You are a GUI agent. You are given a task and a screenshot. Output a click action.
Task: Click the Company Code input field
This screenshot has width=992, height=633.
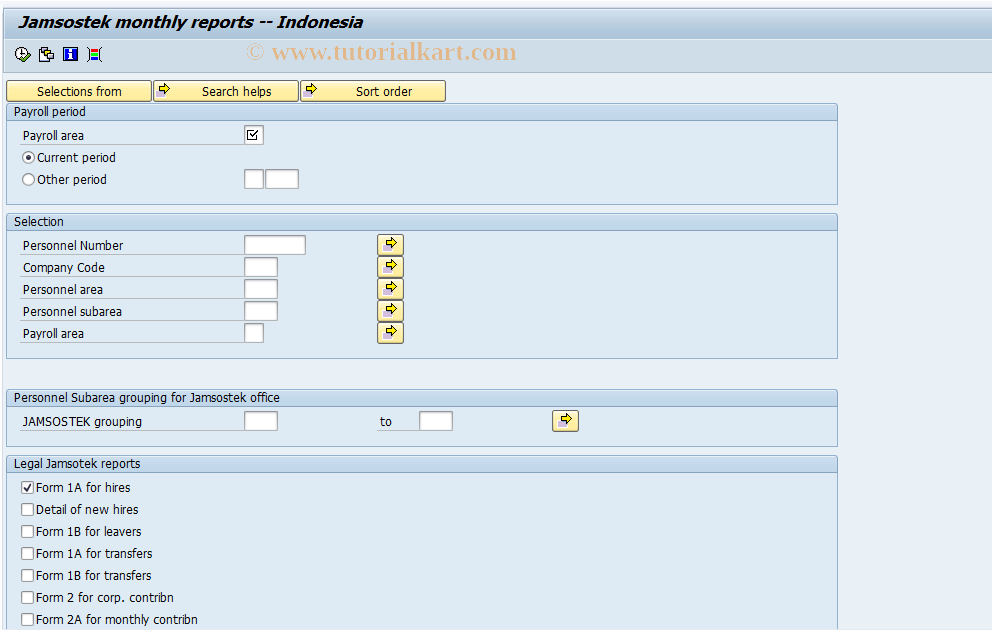[261, 267]
